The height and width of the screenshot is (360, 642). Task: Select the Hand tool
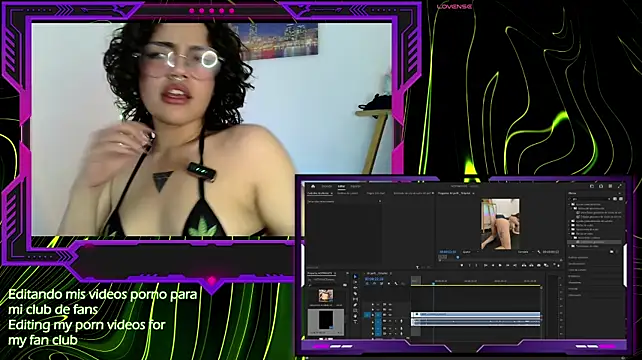click(x=355, y=316)
